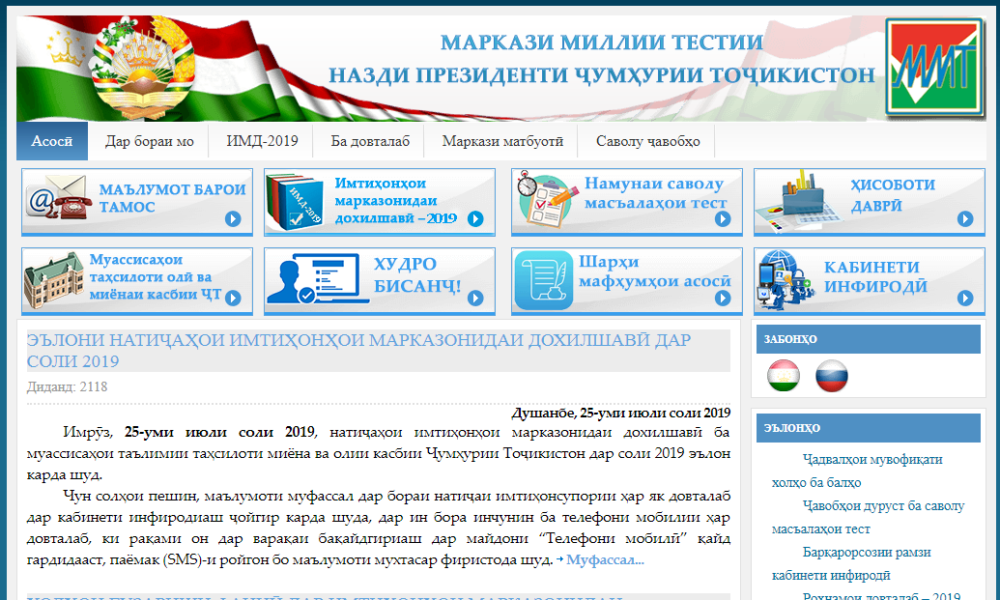Click the Tajik flag language icon
This screenshot has height=600, width=1000.
coord(783,376)
